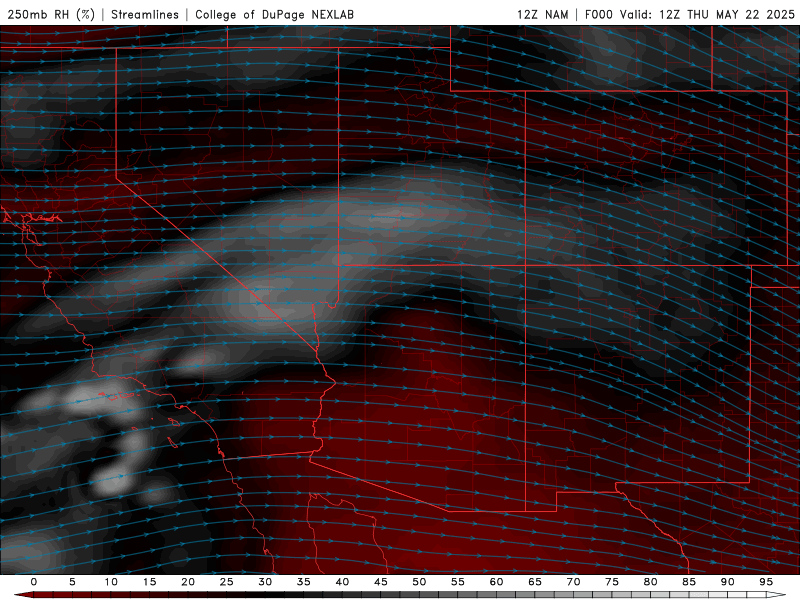Click the 20 label on color scale
Viewport: 800px width, 600px height.
pyautogui.click(x=188, y=582)
